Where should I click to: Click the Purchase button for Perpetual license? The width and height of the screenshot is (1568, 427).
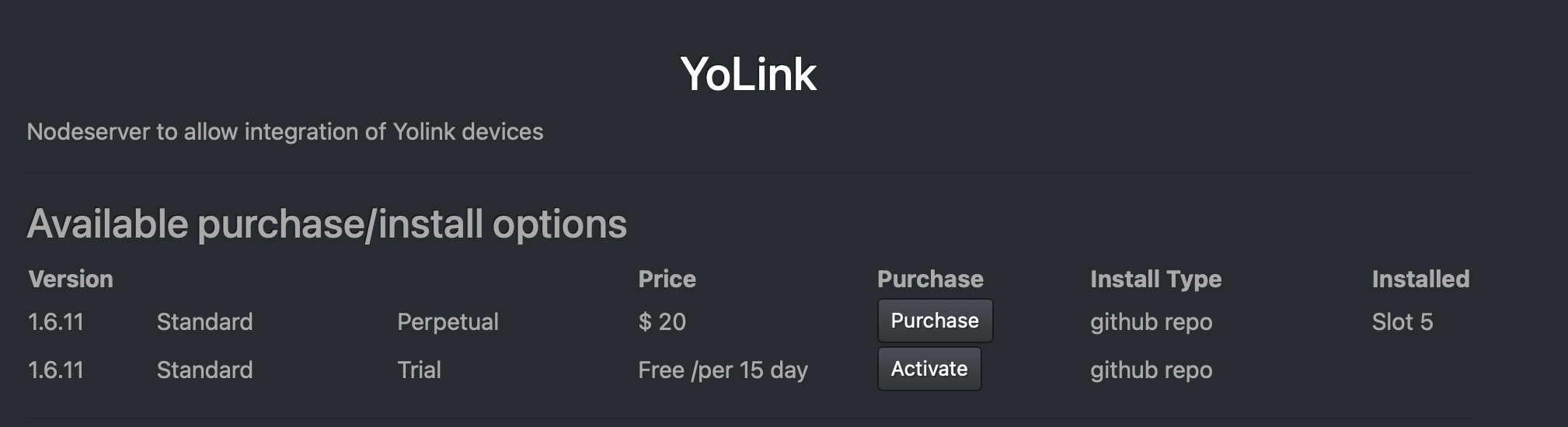coord(935,321)
